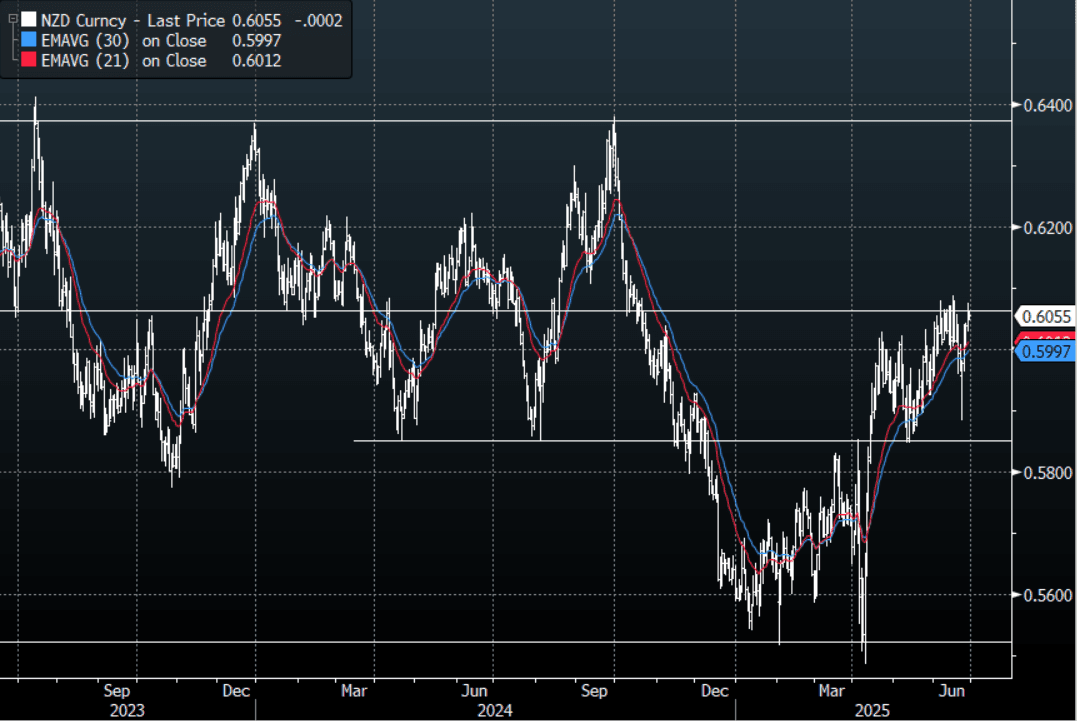Click the red EMAVG (21) swatch

pos(29,61)
